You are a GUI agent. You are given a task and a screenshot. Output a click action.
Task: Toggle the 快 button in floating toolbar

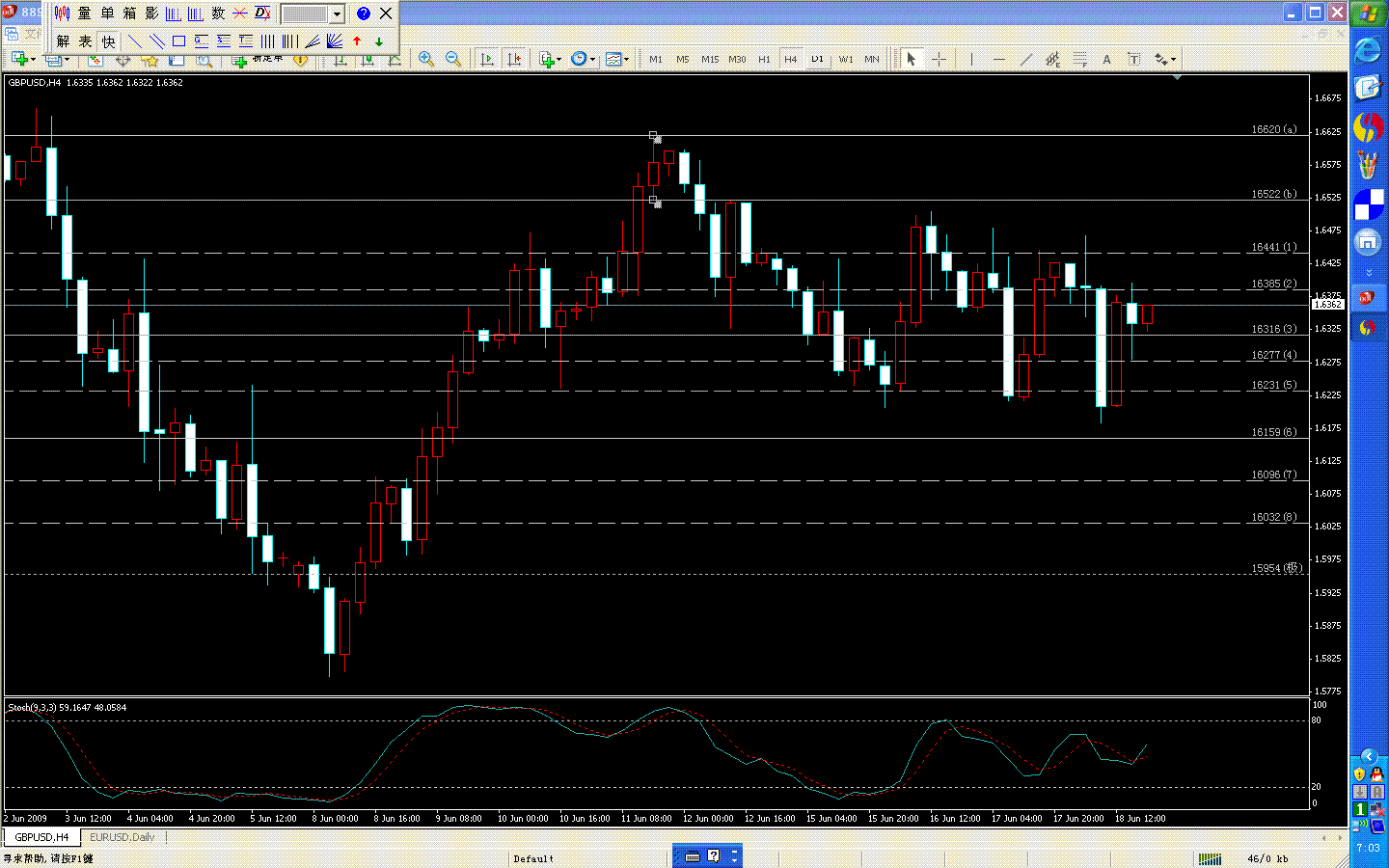pyautogui.click(x=108, y=41)
